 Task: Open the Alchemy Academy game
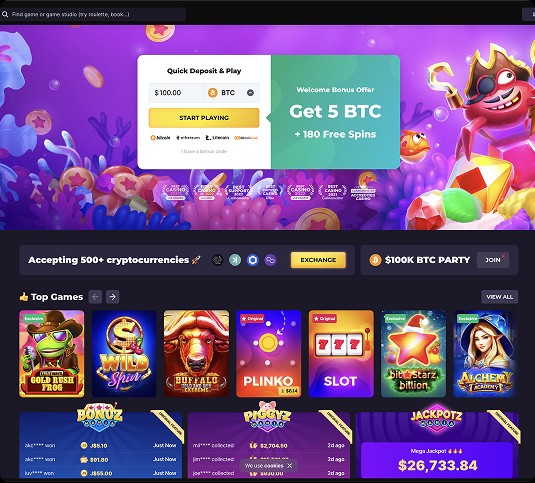[x=485, y=354]
